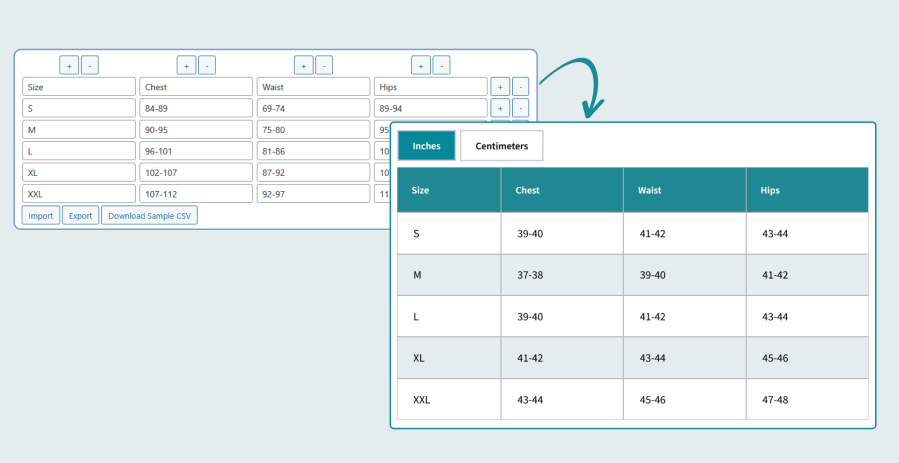Switch to the Centimeters tab
Image resolution: width=899 pixels, height=463 pixels.
click(502, 146)
